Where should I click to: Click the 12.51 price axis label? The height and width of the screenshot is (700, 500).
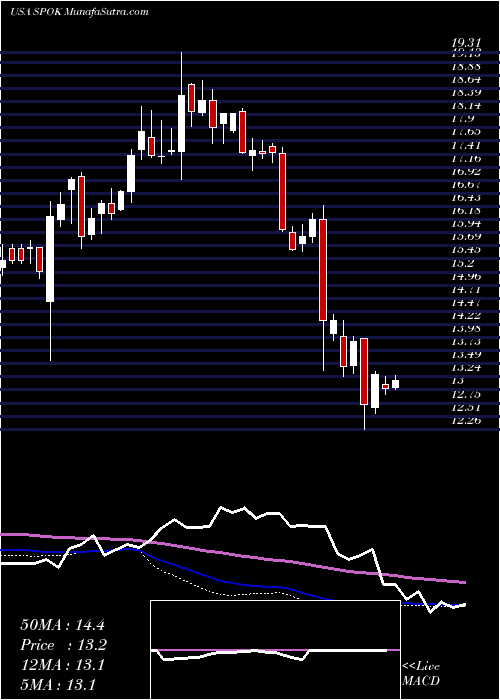click(x=466, y=407)
